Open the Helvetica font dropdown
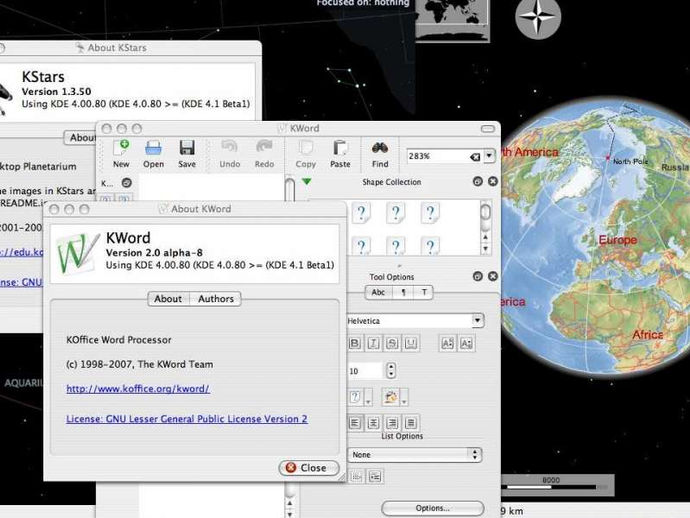 pos(477,320)
